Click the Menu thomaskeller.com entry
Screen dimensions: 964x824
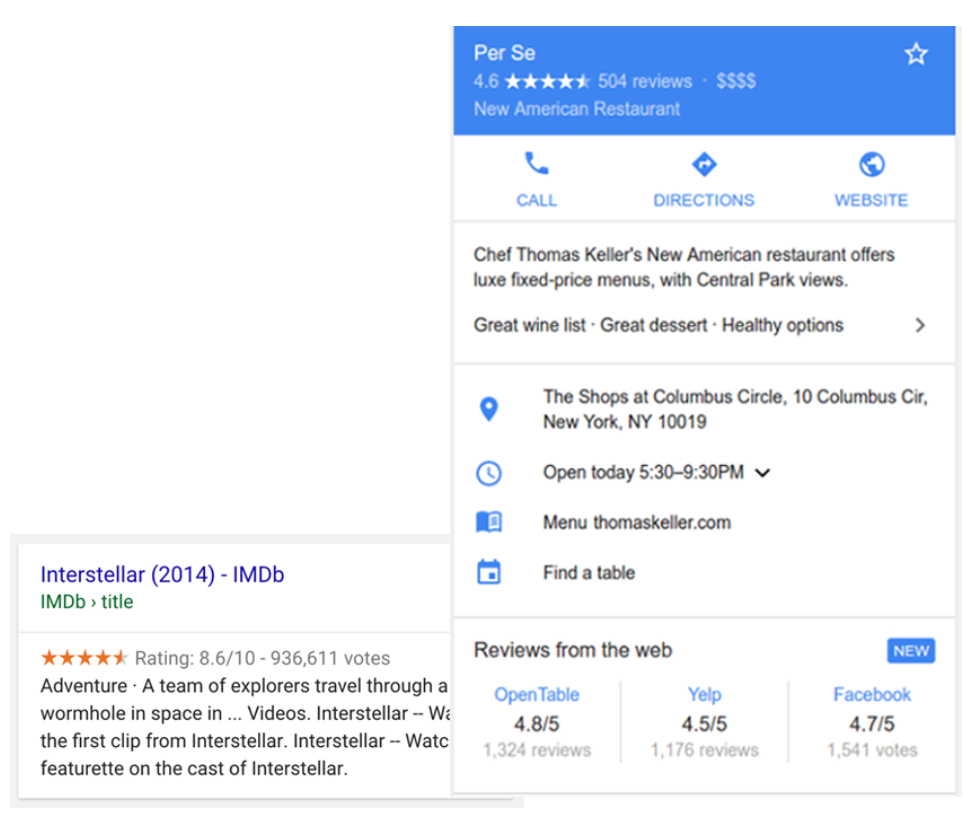(636, 522)
